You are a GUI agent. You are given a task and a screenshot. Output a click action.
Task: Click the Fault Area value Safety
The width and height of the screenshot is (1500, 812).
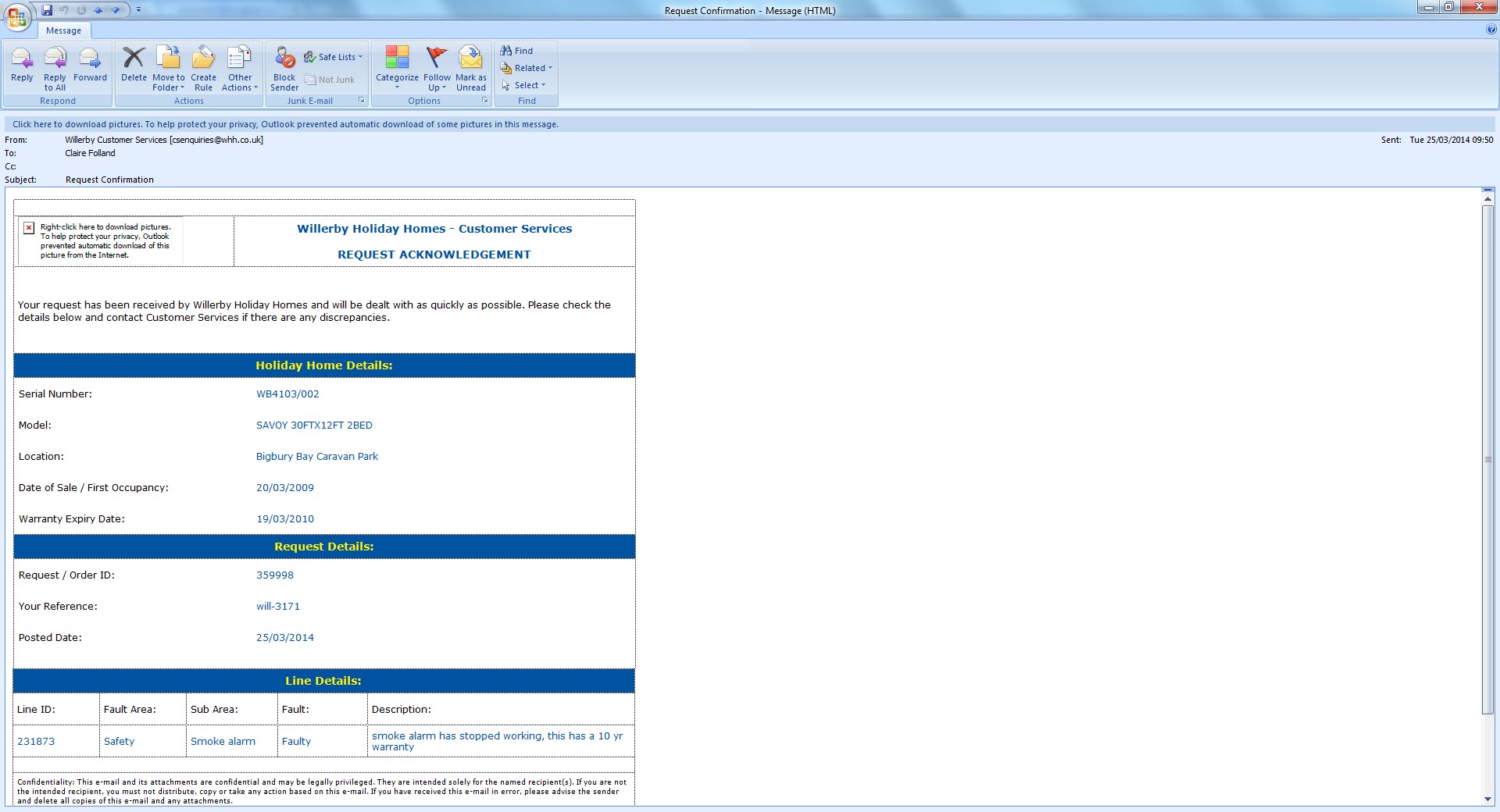click(119, 742)
